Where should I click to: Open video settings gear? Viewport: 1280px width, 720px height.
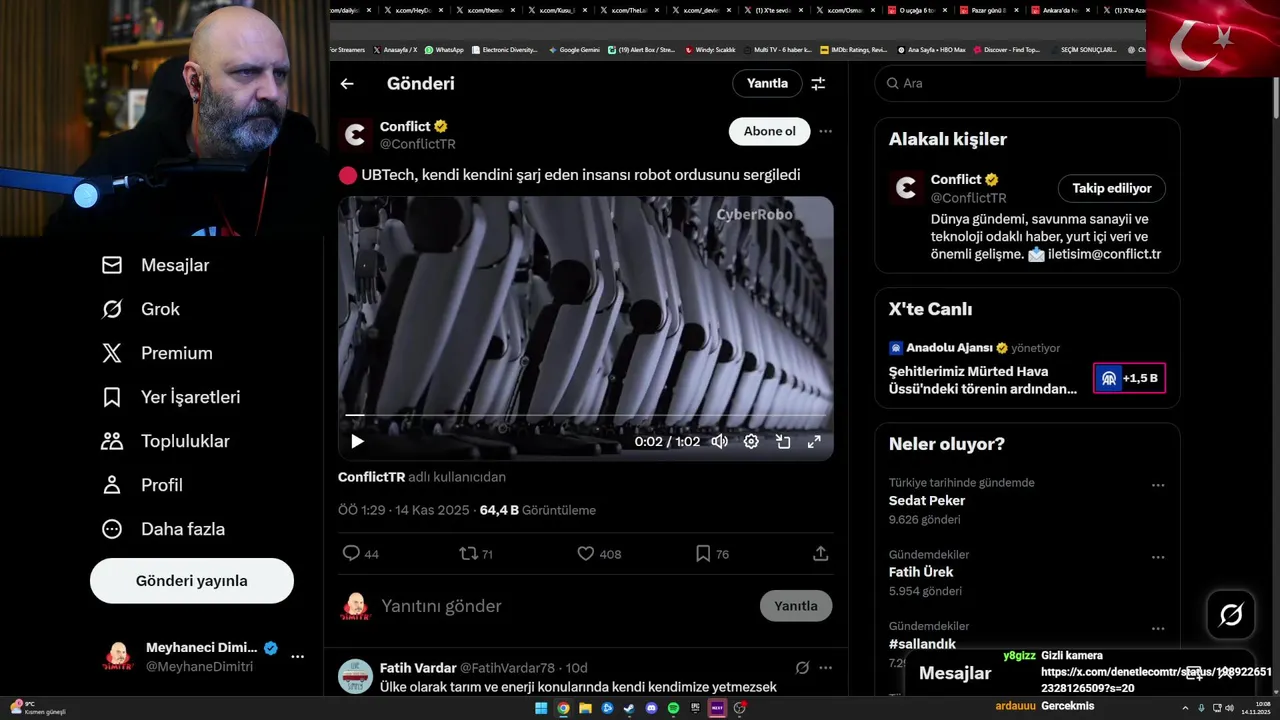point(751,441)
